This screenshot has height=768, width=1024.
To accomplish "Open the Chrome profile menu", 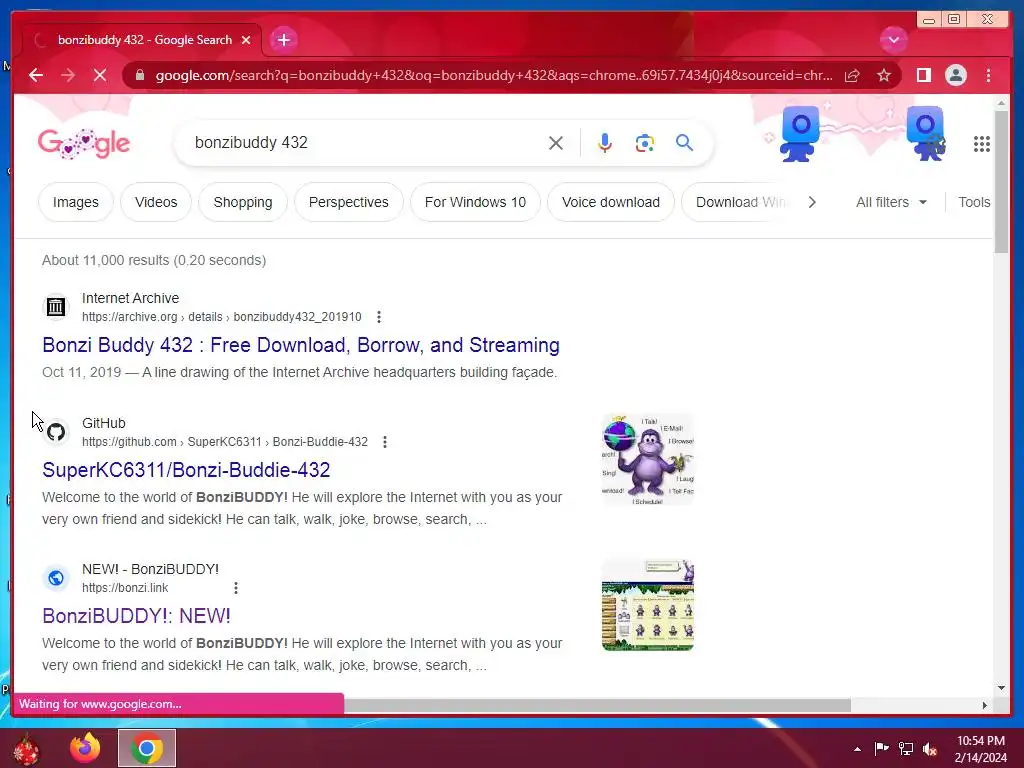I will pos(955,75).
